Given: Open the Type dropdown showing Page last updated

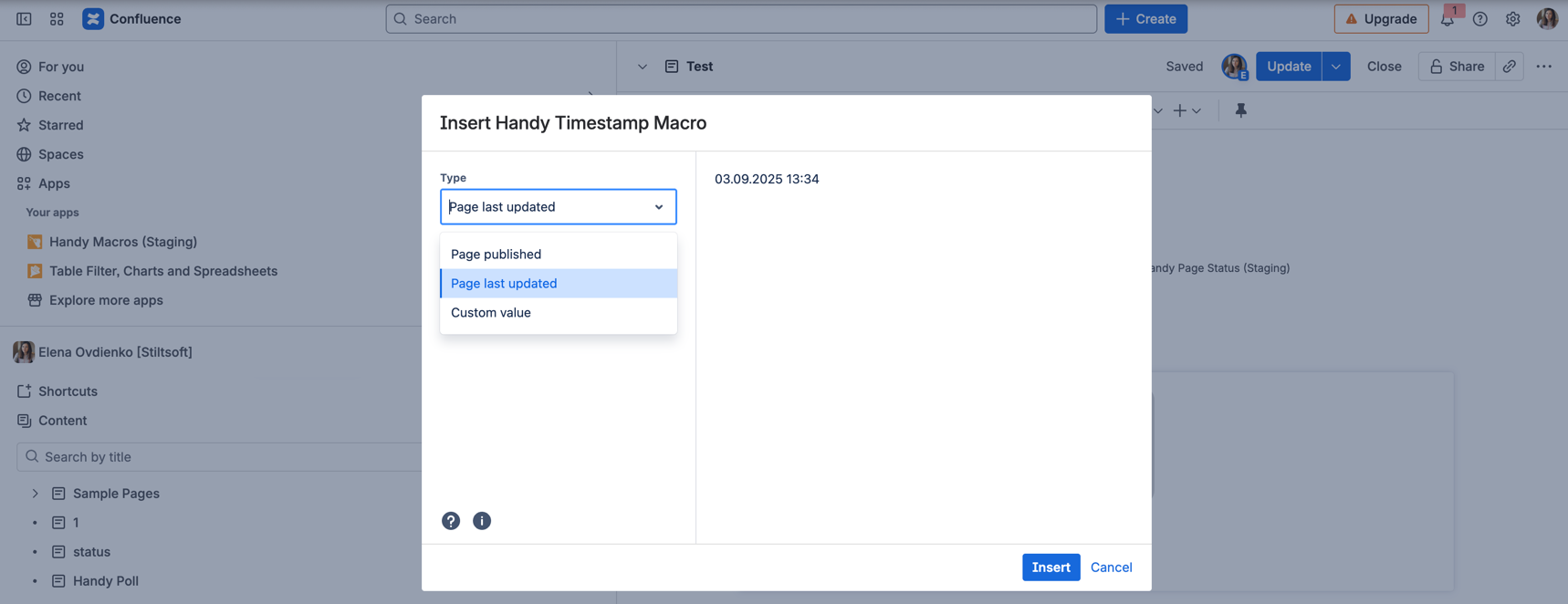Looking at the screenshot, I should [558, 207].
